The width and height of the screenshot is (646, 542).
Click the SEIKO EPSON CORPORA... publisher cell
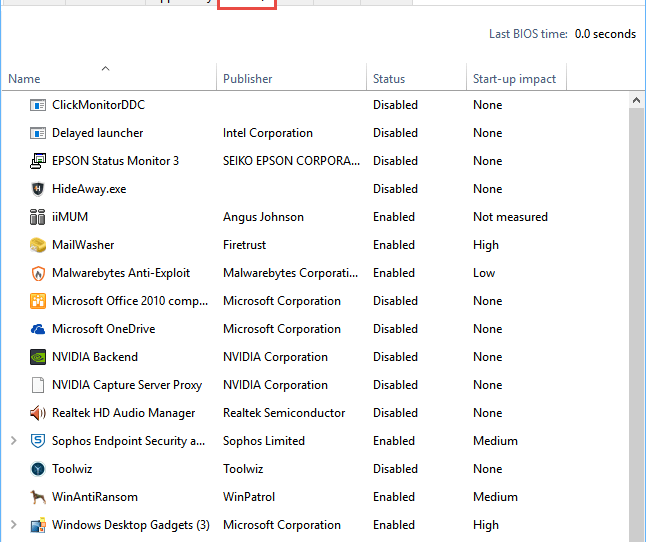click(291, 161)
